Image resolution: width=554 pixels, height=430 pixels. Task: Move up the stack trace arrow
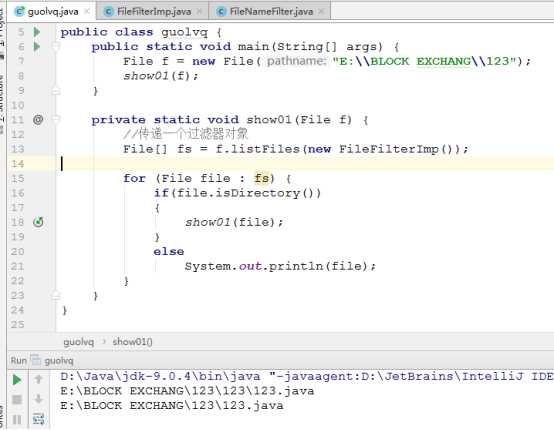tap(39, 379)
